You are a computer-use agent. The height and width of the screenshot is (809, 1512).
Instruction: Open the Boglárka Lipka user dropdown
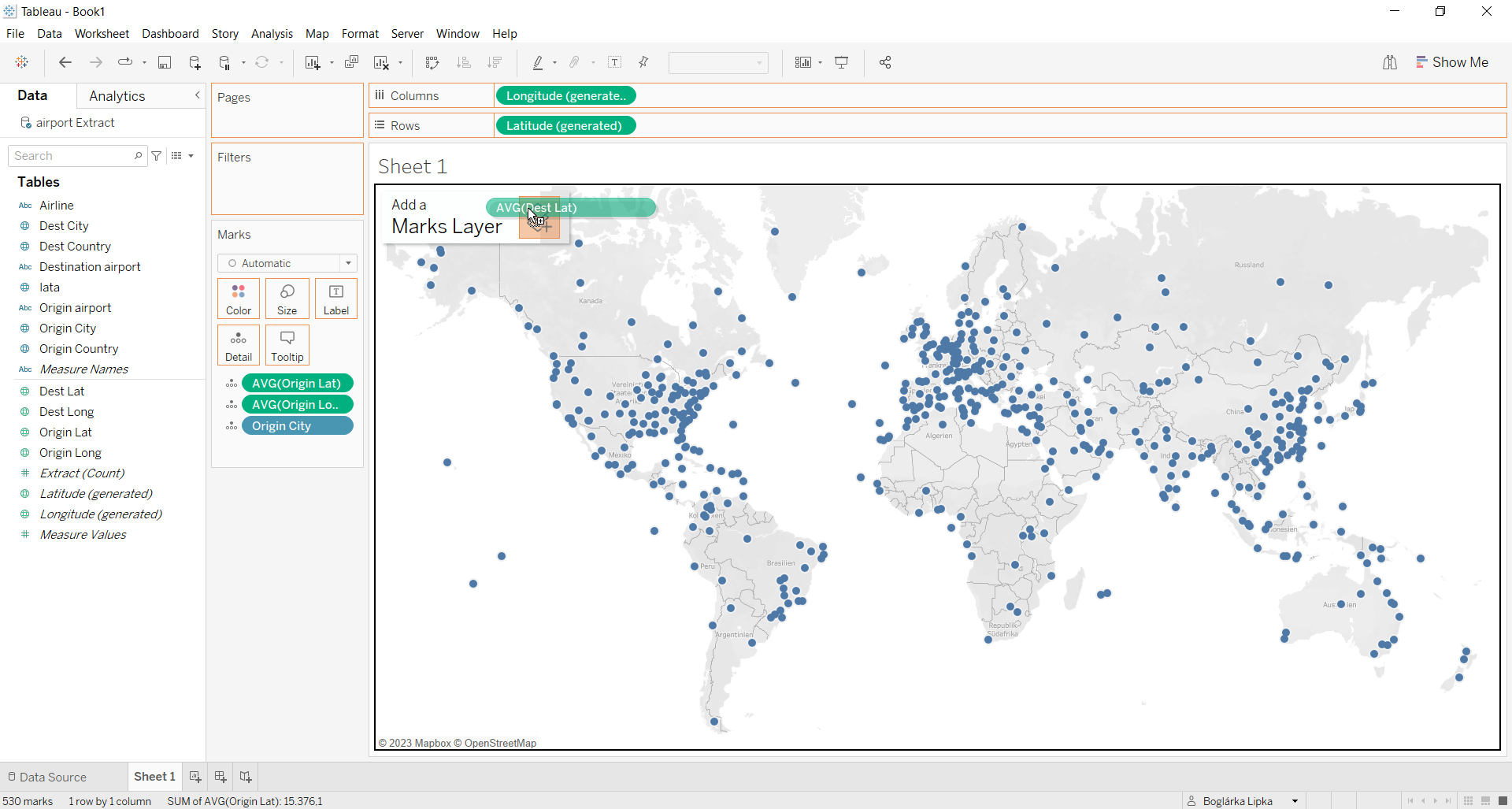pos(1295,801)
